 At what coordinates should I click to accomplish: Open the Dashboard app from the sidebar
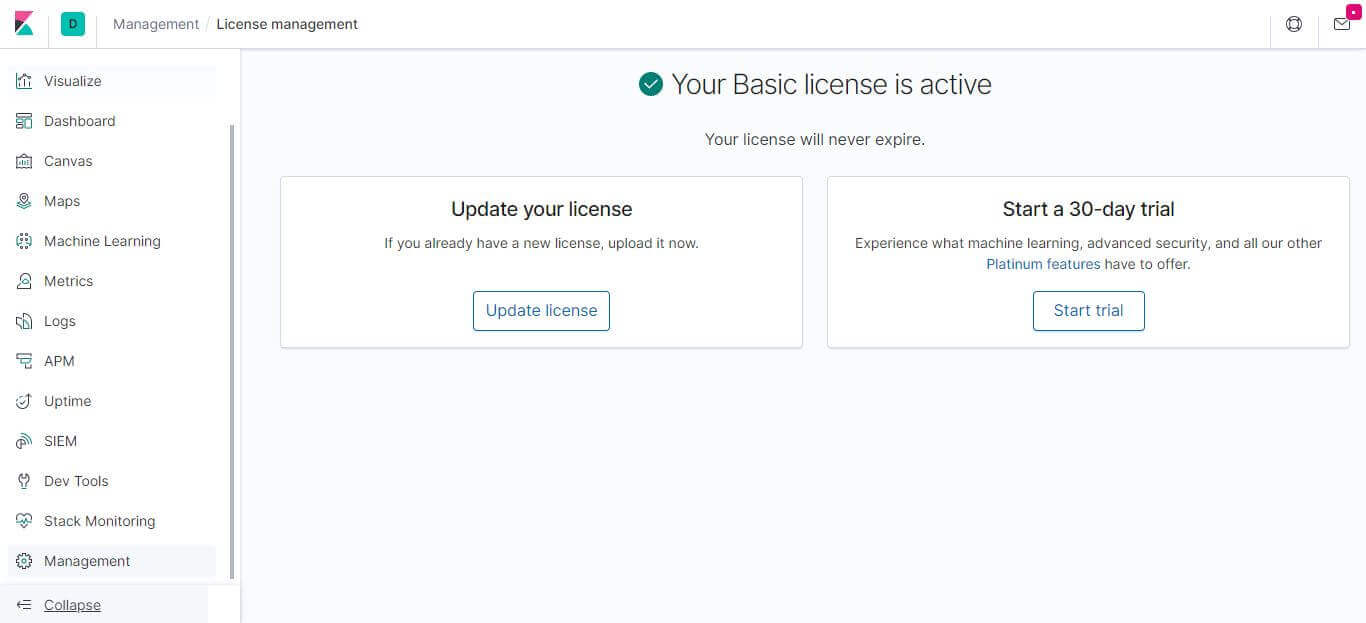pos(79,121)
